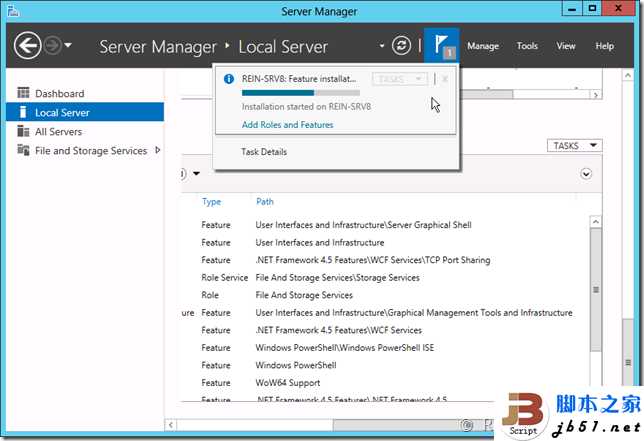Open the Tools menu
The image size is (644, 441).
click(527, 46)
